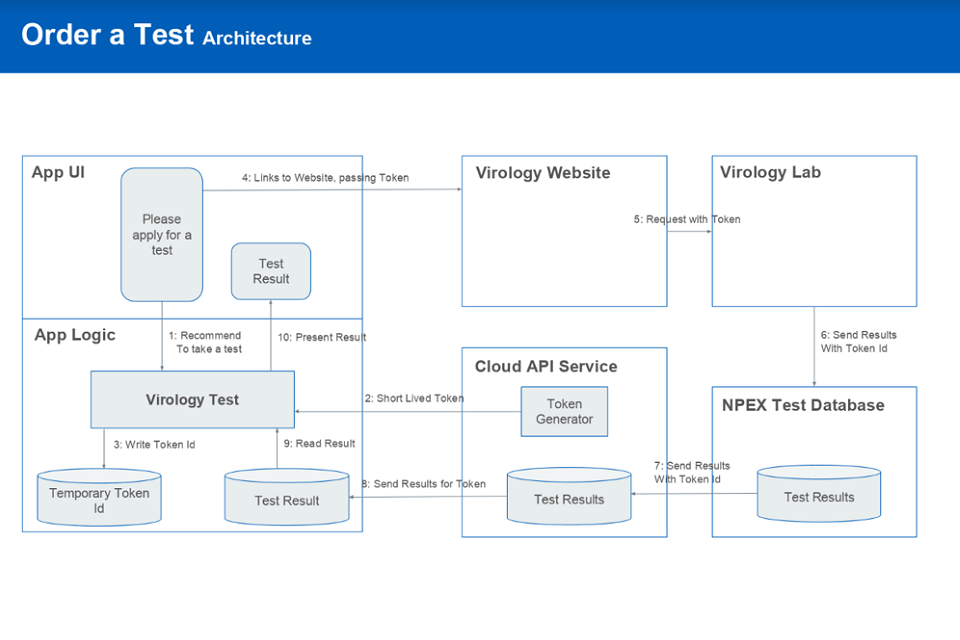Screen dimensions: 960x640
Task: Click the 'Order a Test' title text
Action: [x=108, y=34]
